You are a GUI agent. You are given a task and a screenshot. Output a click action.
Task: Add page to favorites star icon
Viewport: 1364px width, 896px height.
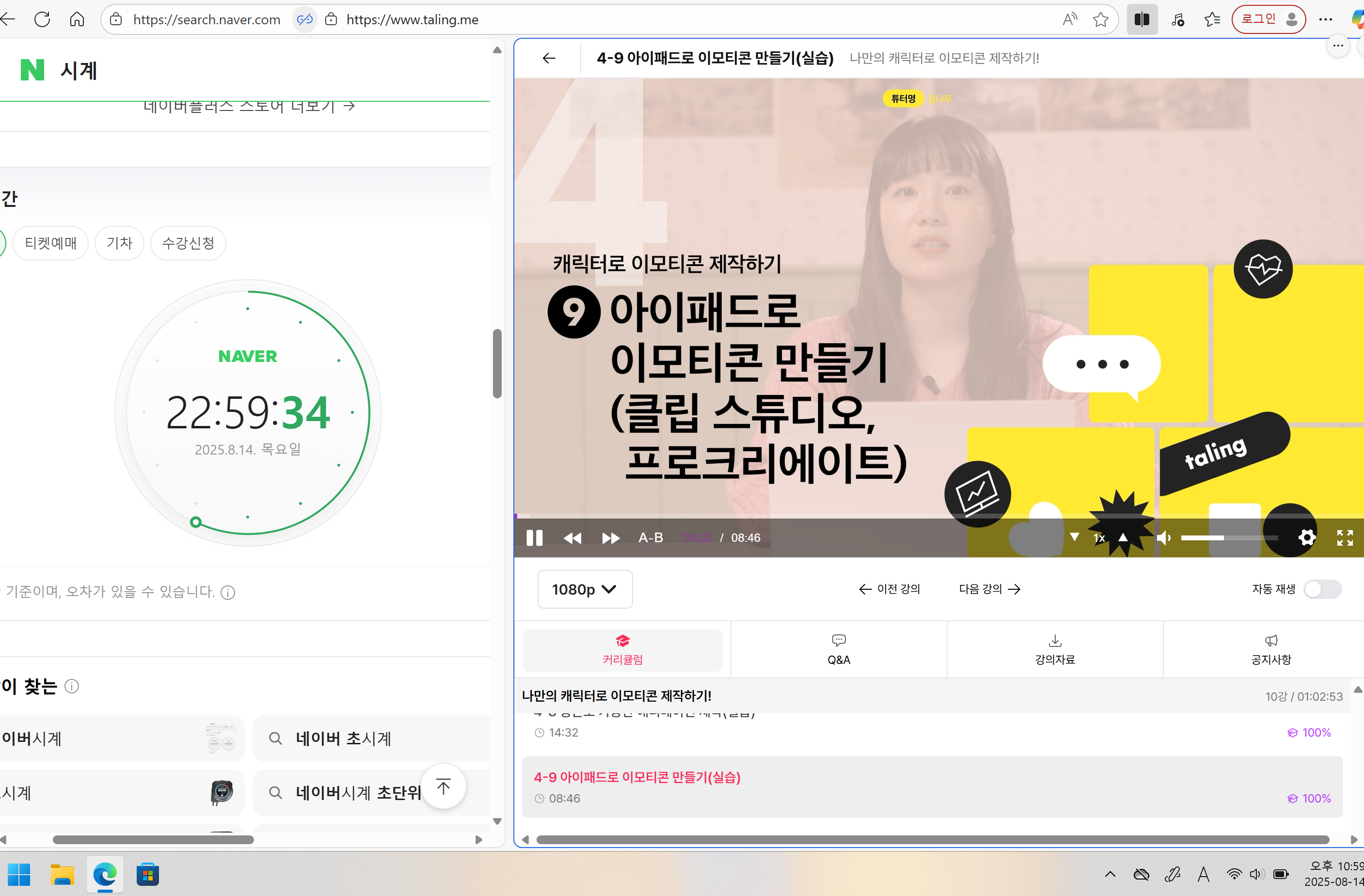[1100, 19]
